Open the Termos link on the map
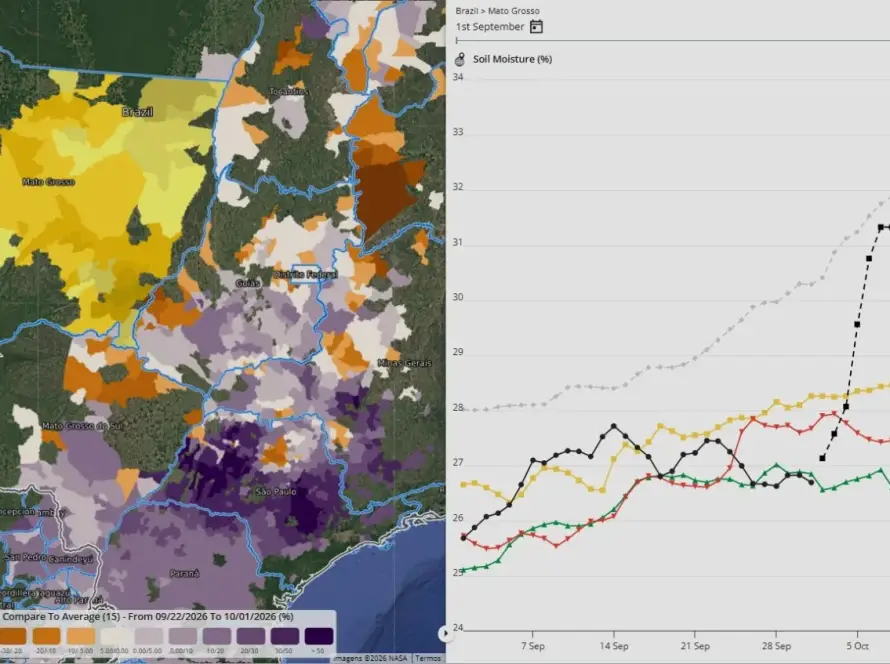 428,658
